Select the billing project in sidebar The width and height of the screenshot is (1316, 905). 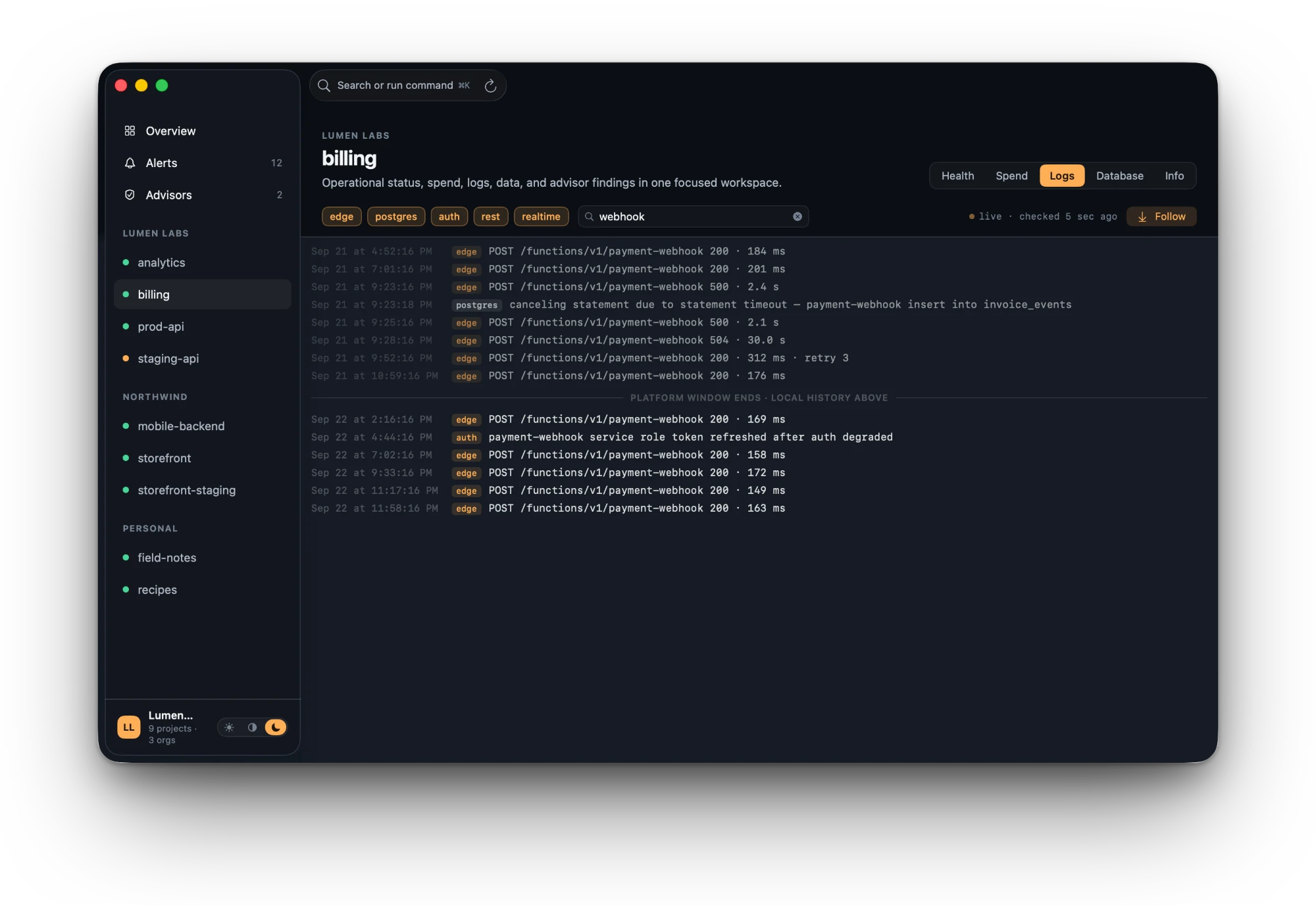tap(203, 295)
